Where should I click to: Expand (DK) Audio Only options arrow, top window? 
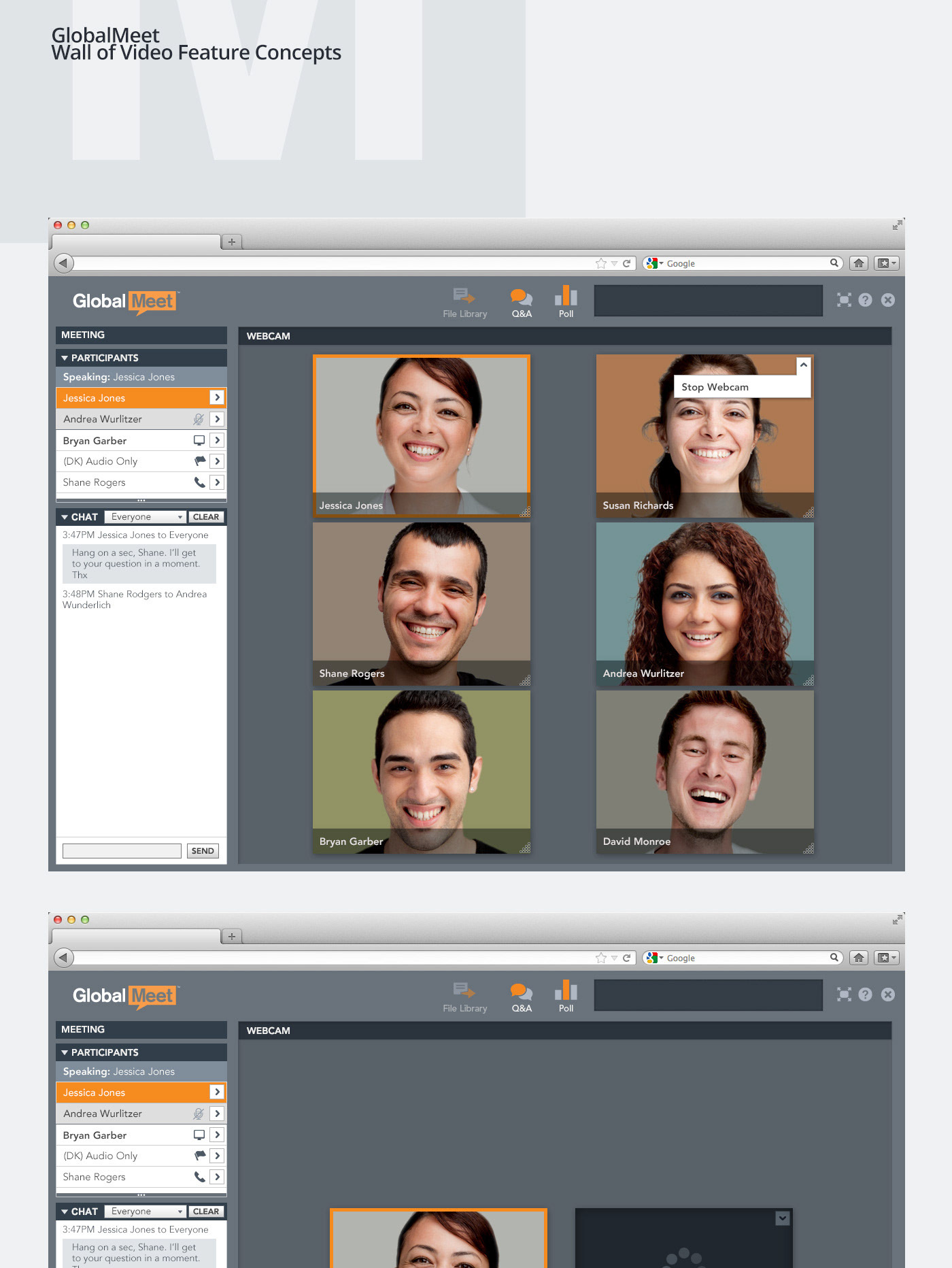217,461
